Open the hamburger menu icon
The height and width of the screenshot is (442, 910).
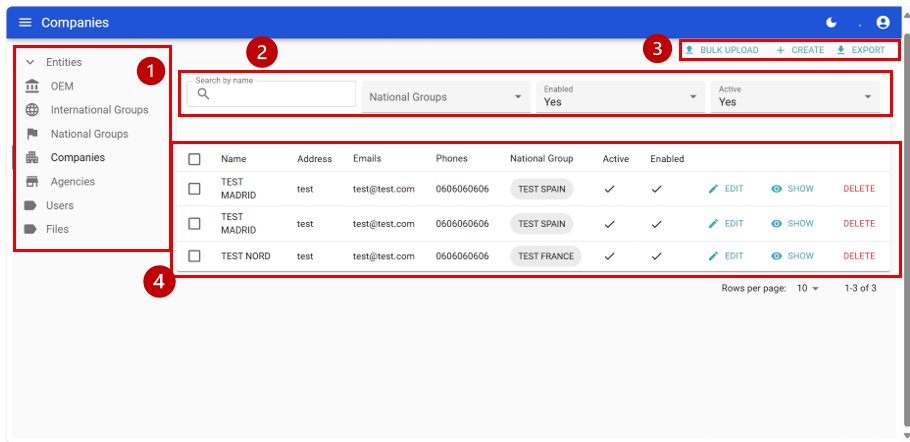(25, 23)
